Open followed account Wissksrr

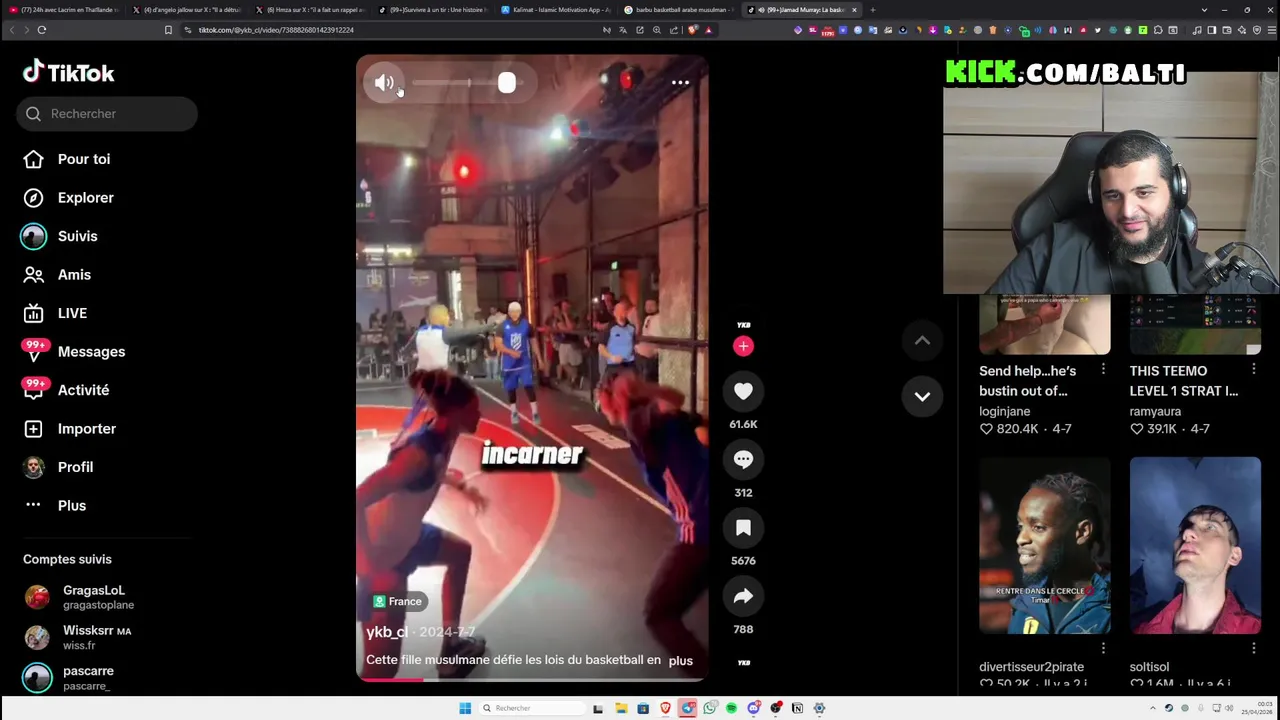(96, 637)
